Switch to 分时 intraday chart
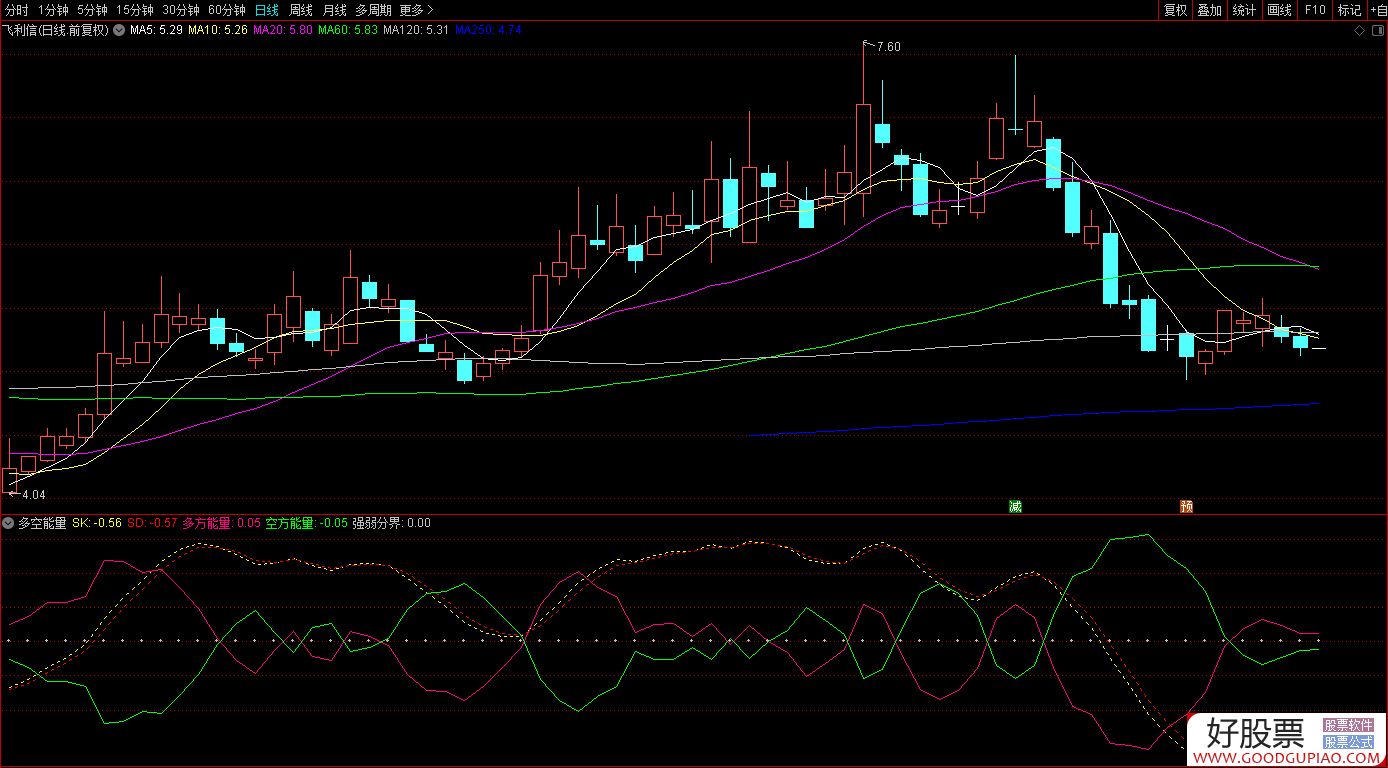Screen dimensions: 1388x768 pyautogui.click(x=17, y=10)
